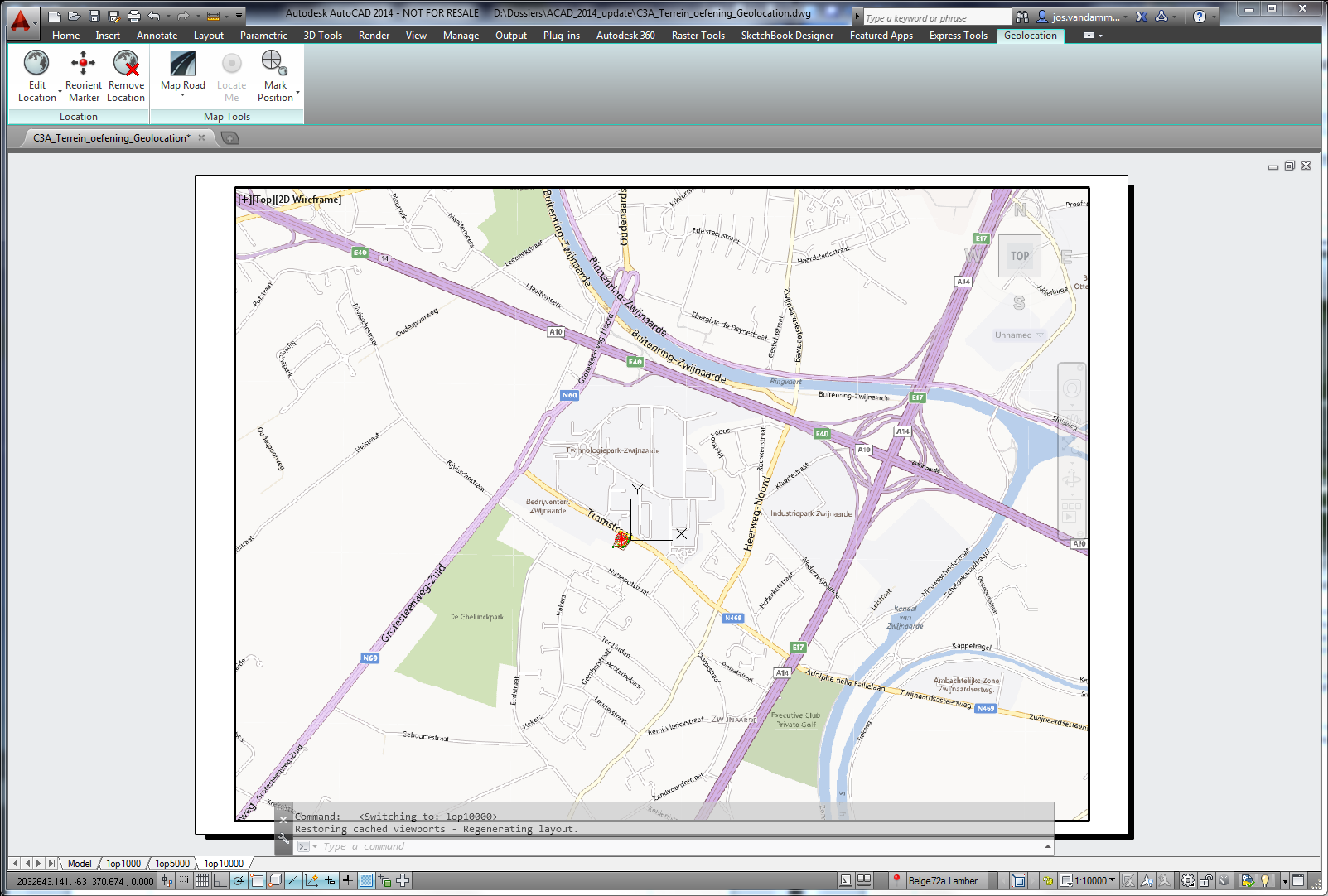Click the Save icon in quick access toolbar
The image size is (1328, 896).
coord(94,16)
